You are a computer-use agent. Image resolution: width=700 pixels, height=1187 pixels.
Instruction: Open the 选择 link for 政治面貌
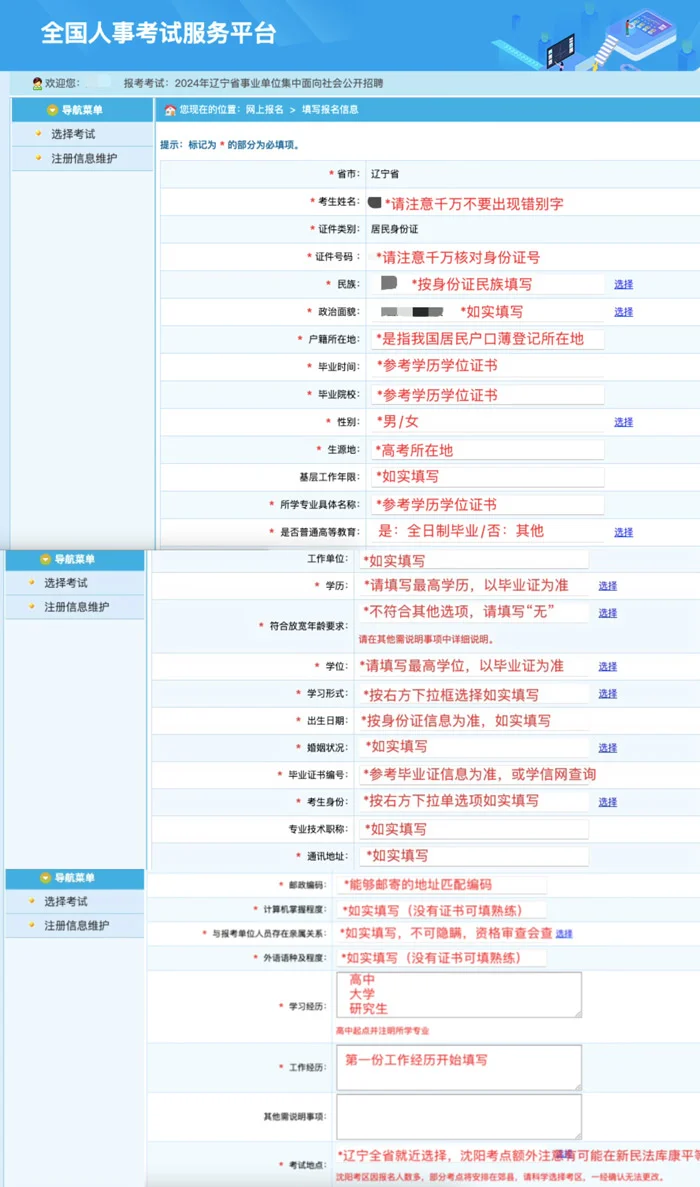624,312
